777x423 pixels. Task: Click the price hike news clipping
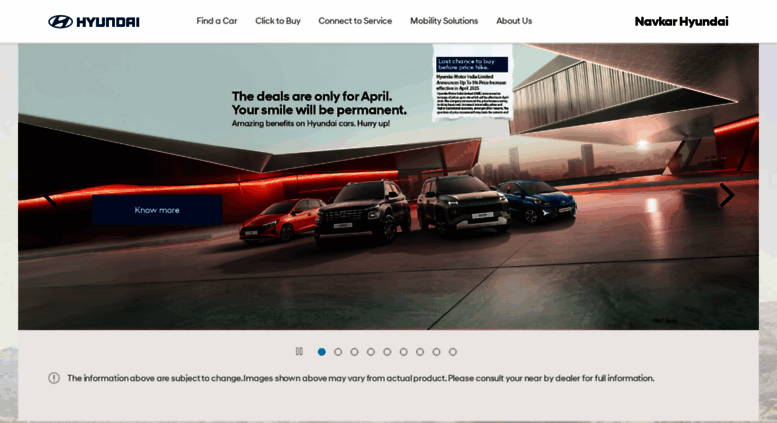click(472, 83)
